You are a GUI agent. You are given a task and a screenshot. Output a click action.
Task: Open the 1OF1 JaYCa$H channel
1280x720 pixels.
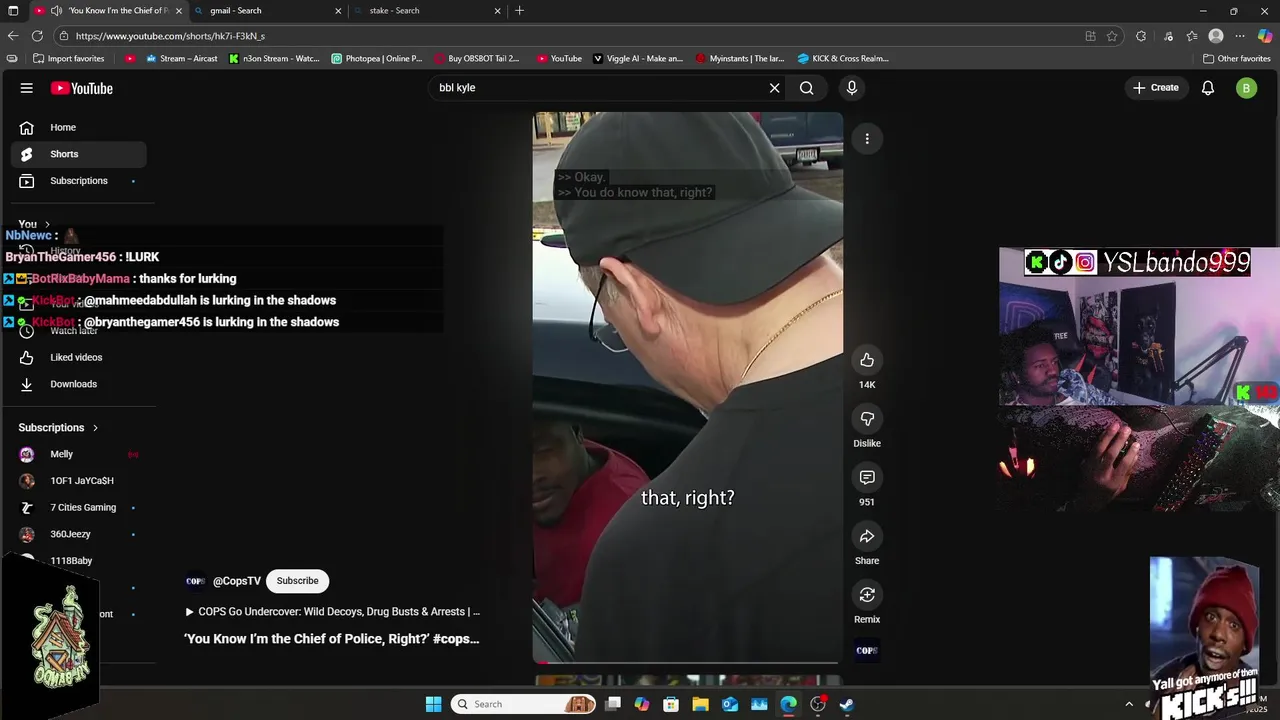(78, 481)
